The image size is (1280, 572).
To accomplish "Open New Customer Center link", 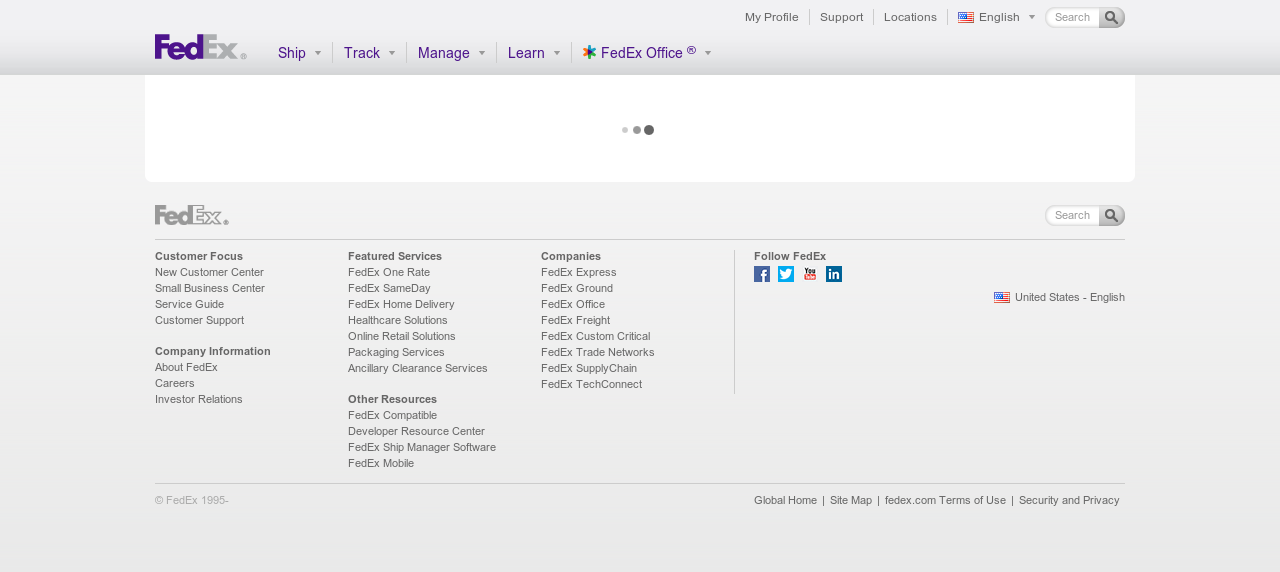I will pos(210,272).
